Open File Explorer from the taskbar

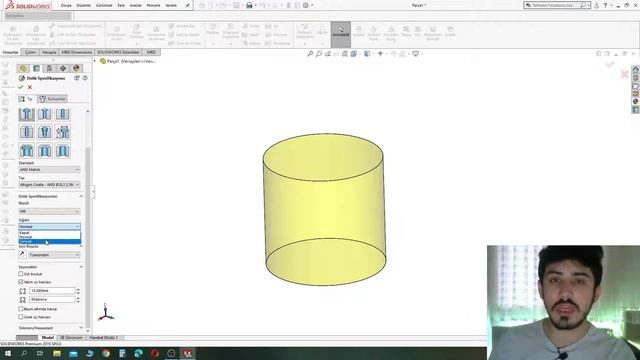(x=57, y=353)
